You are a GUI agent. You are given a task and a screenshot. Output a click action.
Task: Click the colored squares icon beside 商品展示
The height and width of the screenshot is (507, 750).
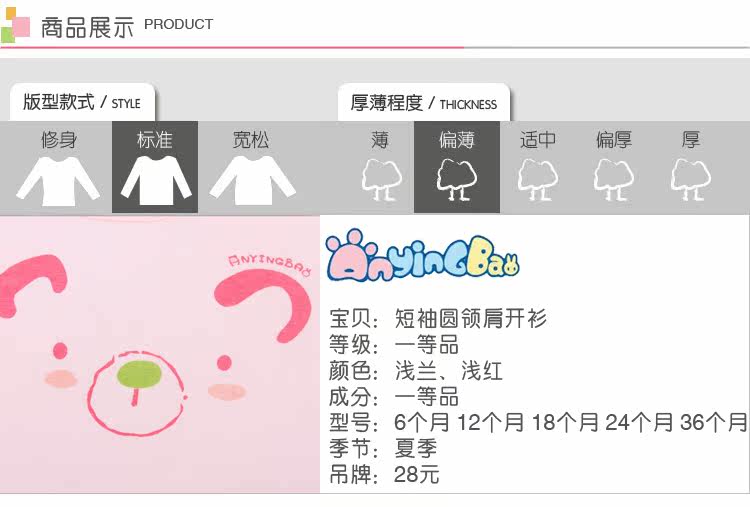(x=15, y=25)
